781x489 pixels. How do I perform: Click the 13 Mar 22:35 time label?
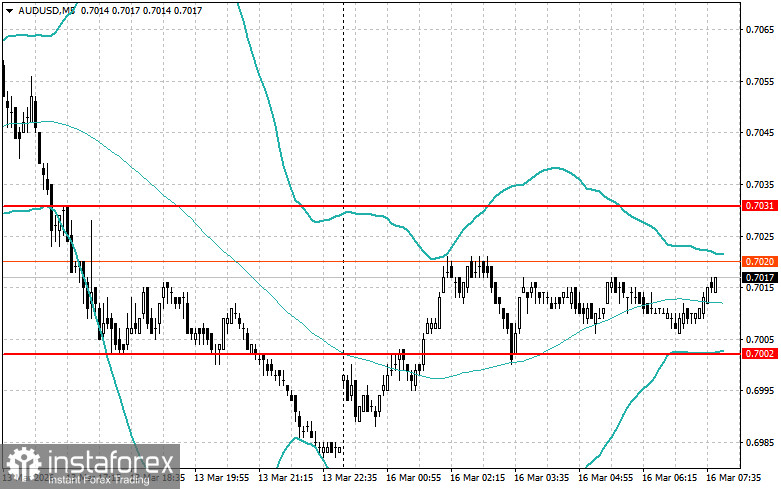pyautogui.click(x=350, y=478)
